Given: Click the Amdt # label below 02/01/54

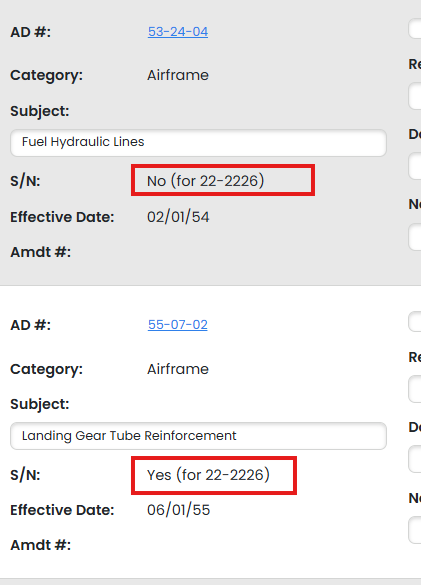Looking at the screenshot, I should pyautogui.click(x=40, y=252).
